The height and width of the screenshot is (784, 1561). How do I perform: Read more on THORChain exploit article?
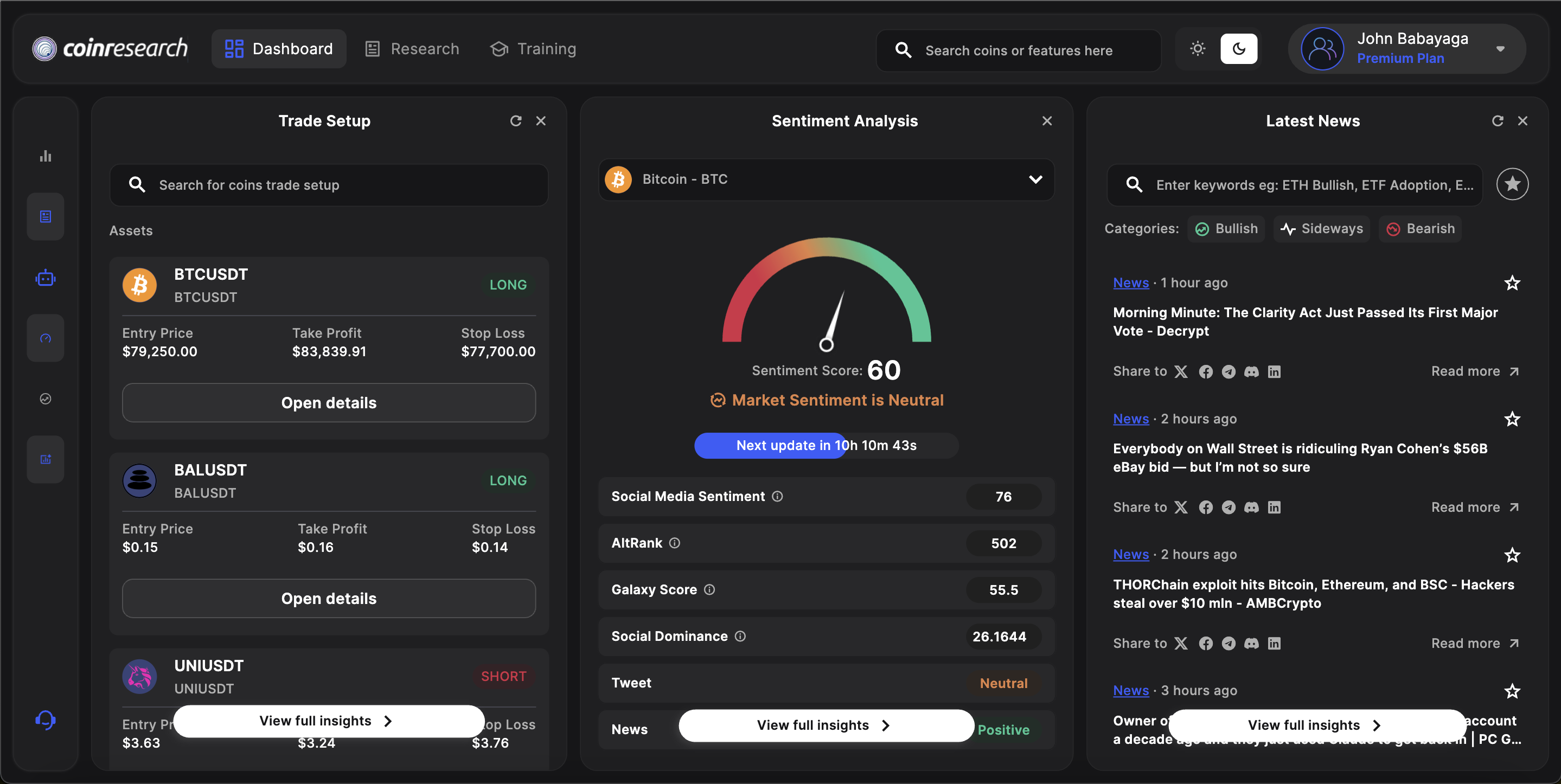(1475, 644)
